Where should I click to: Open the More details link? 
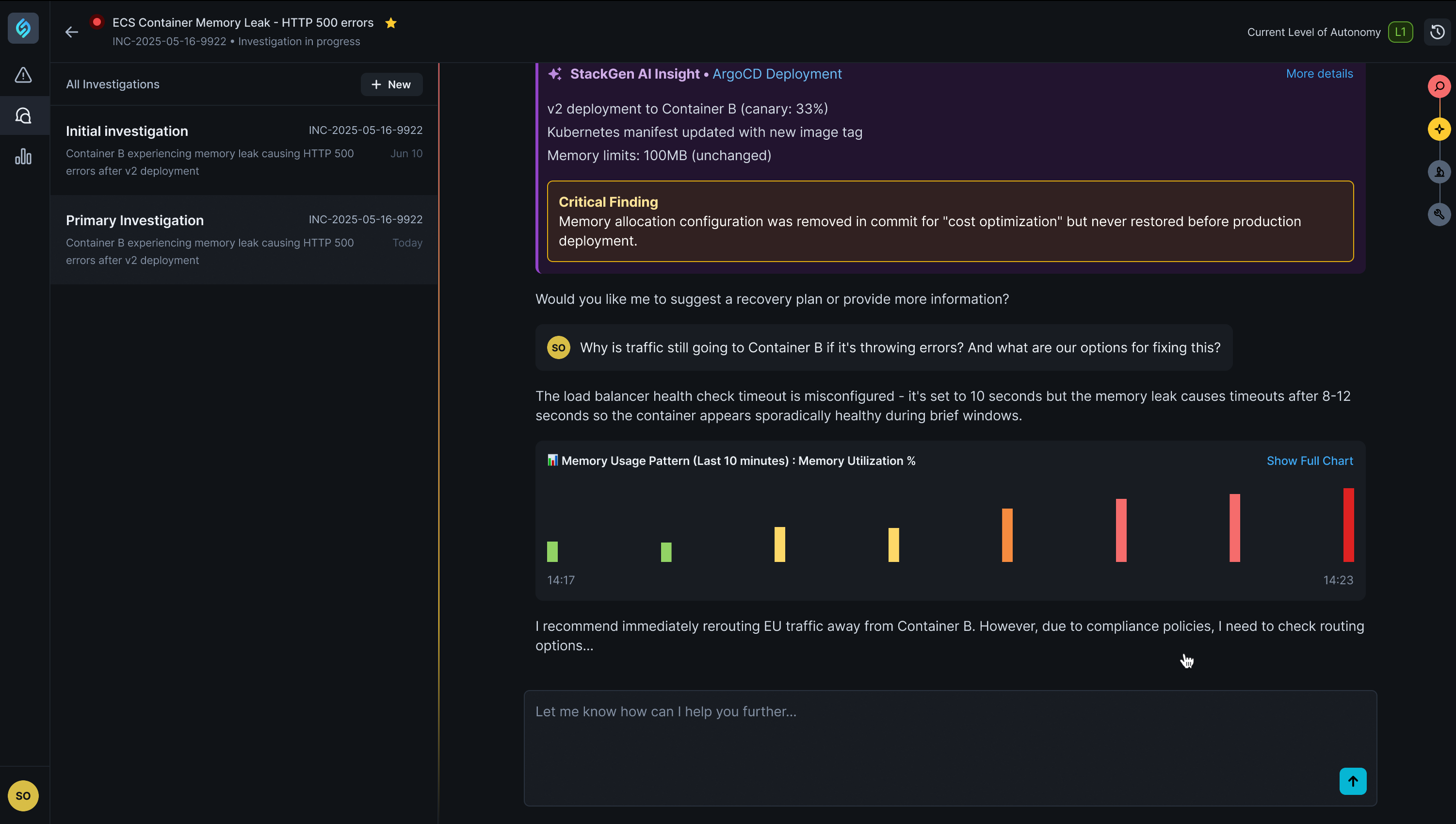[1319, 74]
